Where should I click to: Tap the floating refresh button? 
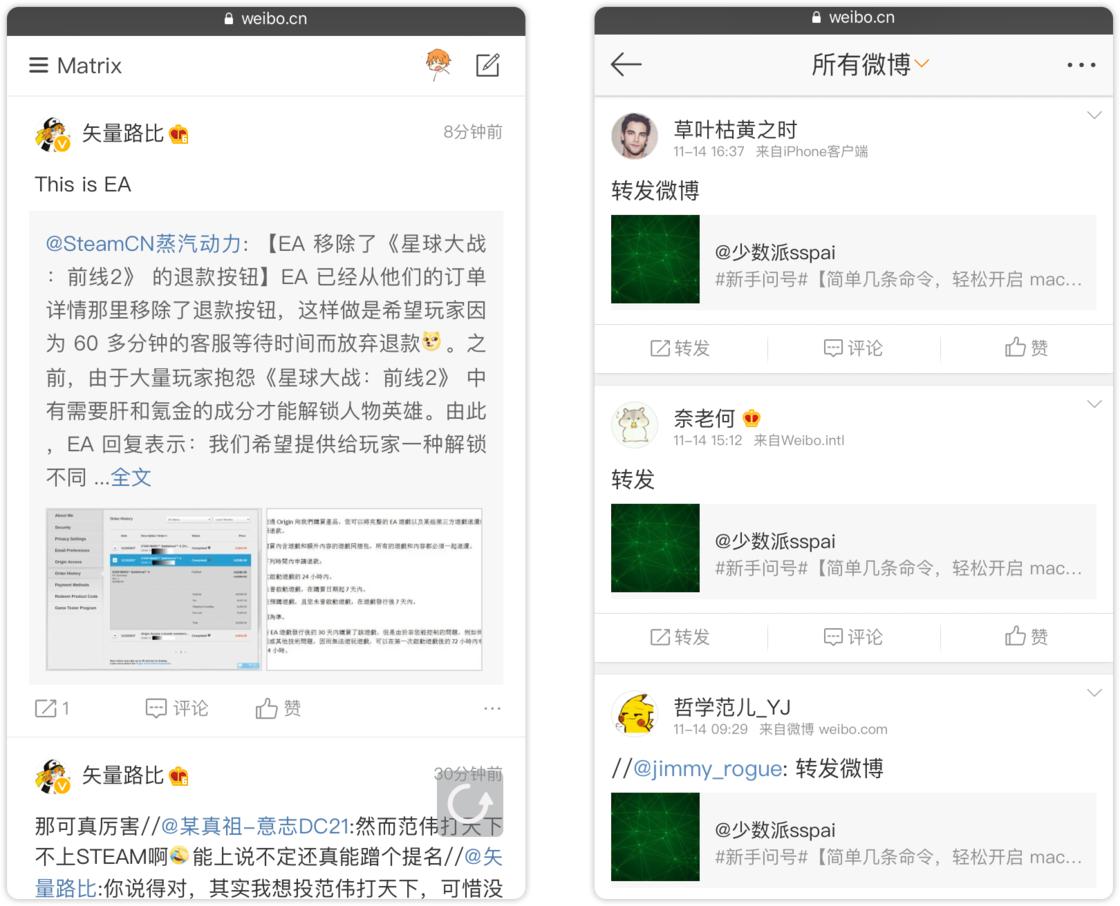[x=470, y=803]
